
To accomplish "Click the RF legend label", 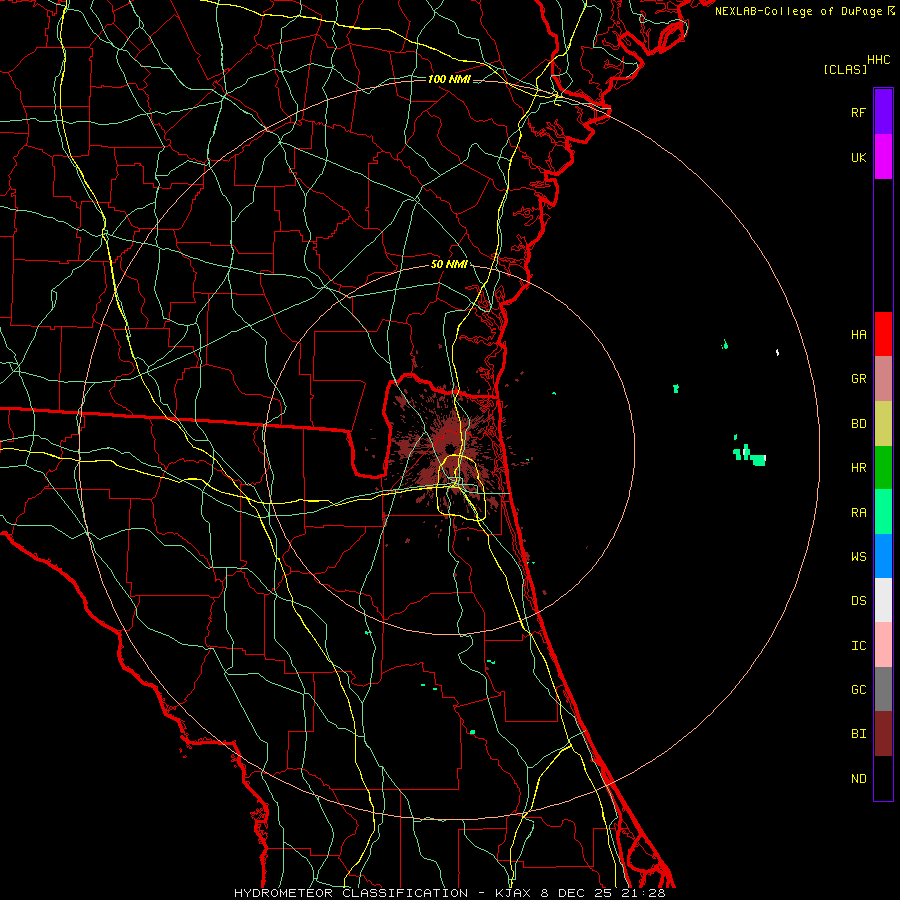I will (x=858, y=112).
